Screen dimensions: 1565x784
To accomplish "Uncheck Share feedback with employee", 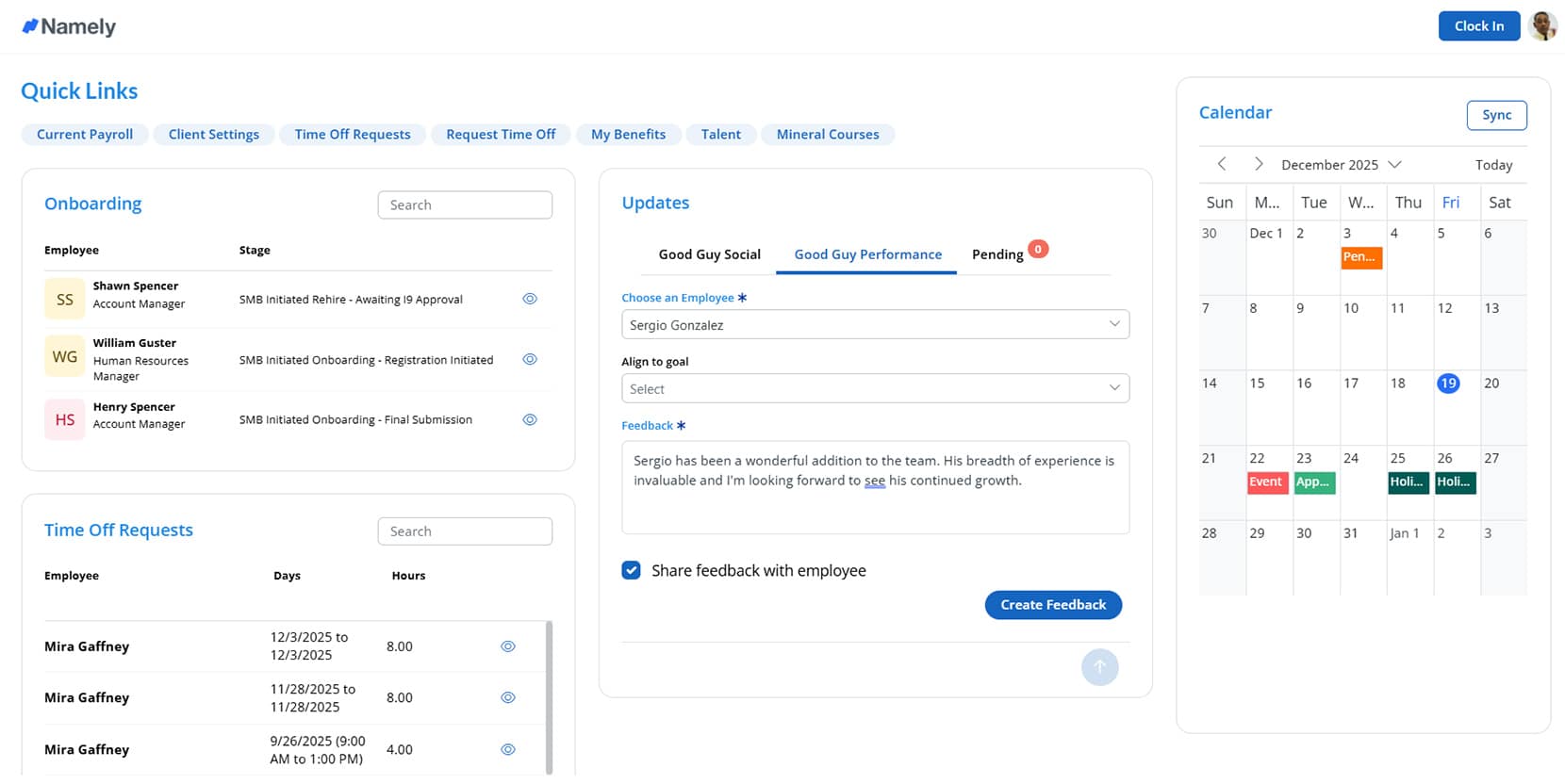I will (632, 570).
